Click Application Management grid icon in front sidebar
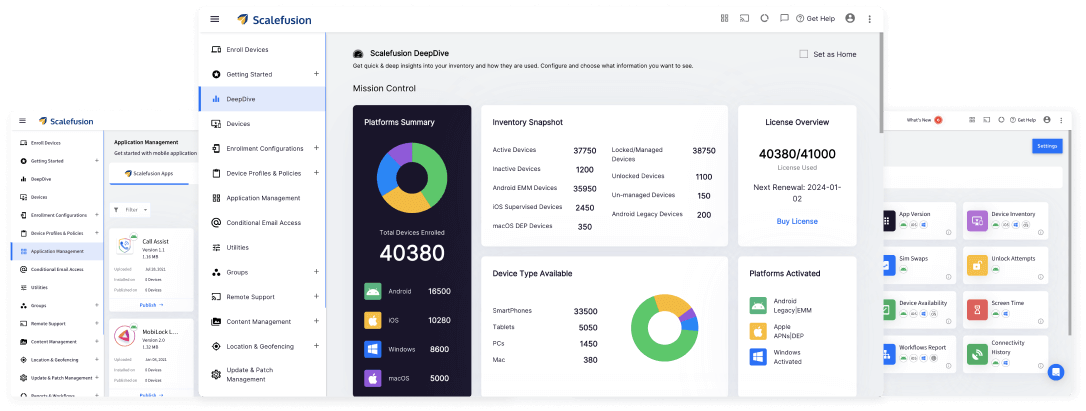 click(x=216, y=198)
